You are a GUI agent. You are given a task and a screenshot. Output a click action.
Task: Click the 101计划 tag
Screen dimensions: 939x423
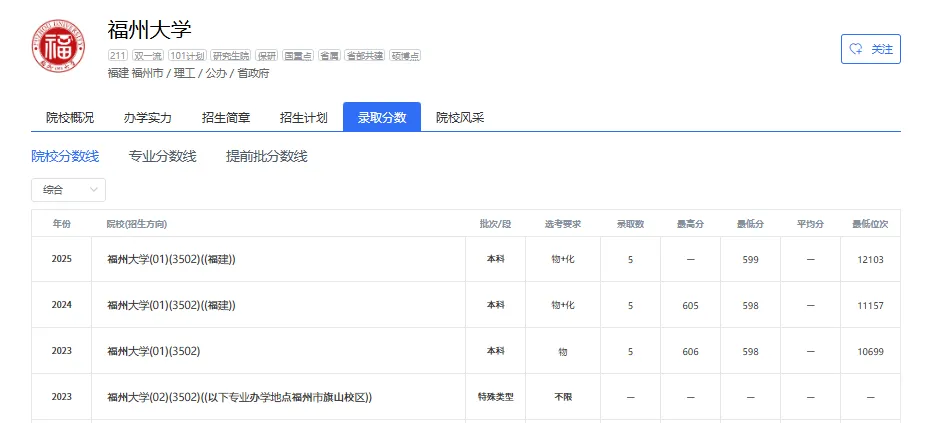[187, 56]
